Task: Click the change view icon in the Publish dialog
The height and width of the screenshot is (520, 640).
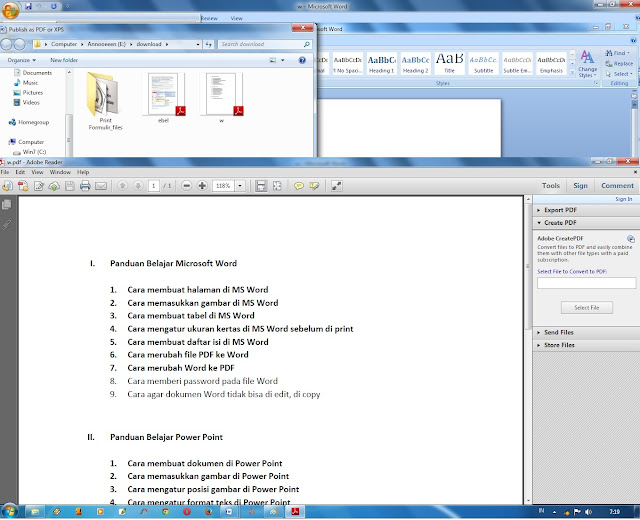Action: (x=273, y=60)
